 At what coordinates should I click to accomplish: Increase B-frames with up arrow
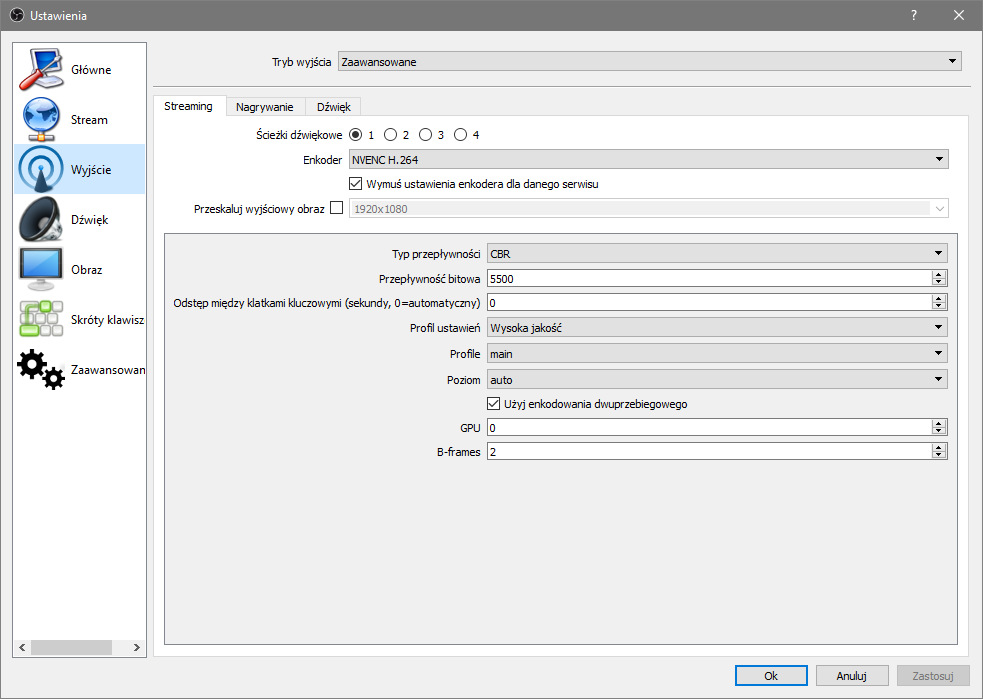click(938, 448)
